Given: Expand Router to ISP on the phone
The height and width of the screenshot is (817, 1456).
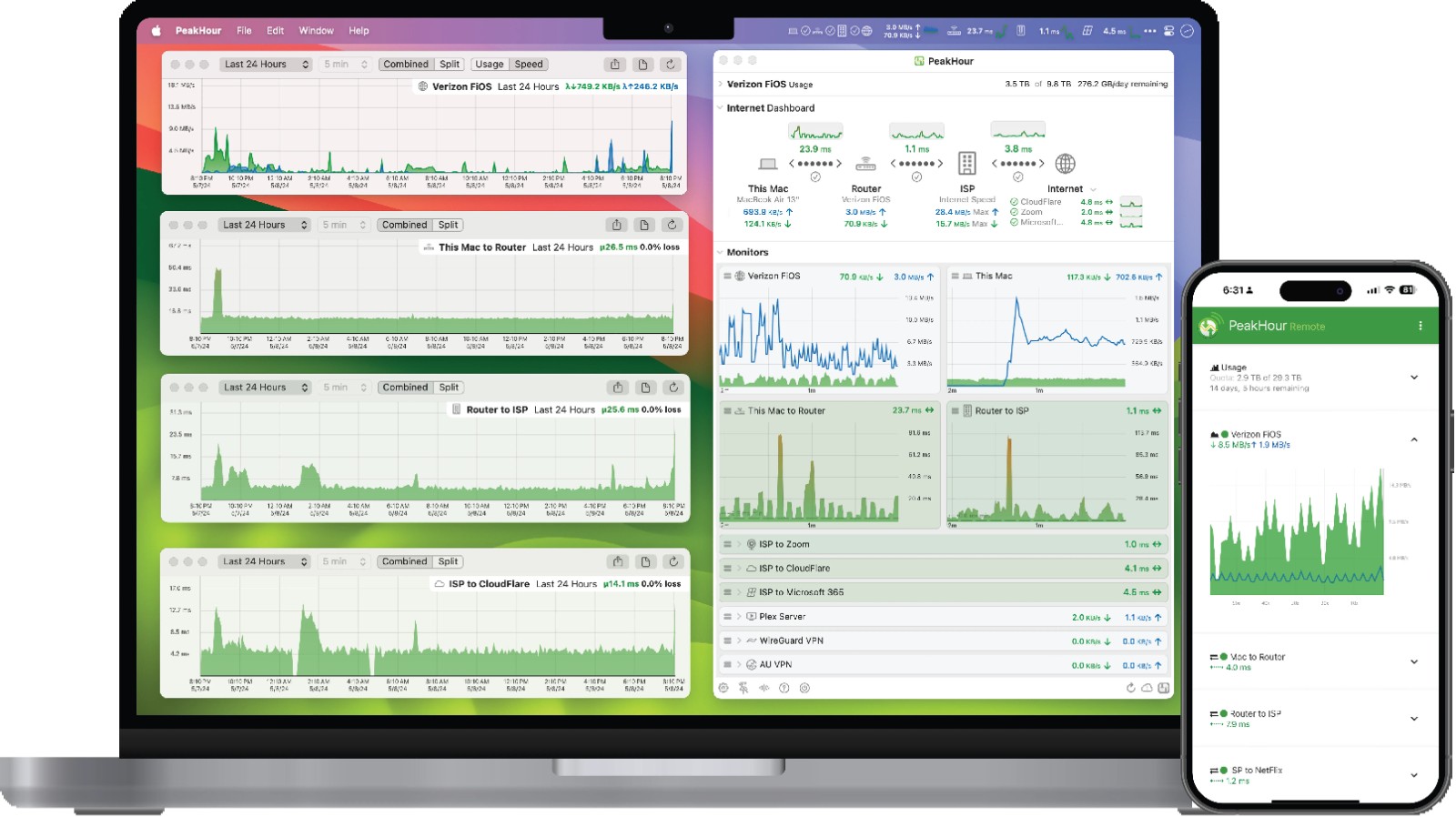Looking at the screenshot, I should click(x=1414, y=719).
